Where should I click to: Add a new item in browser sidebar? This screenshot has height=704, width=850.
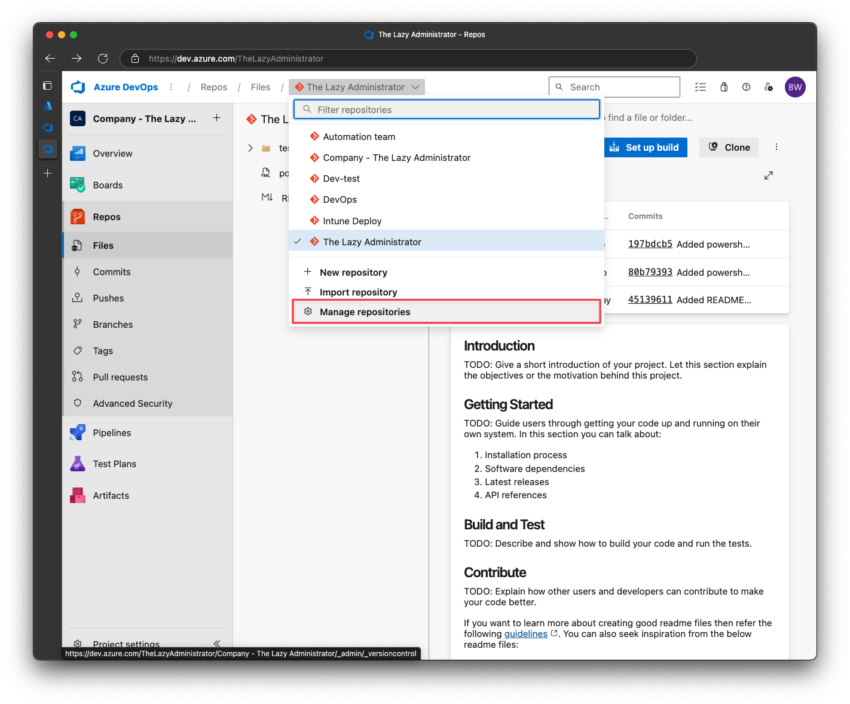pos(48,173)
